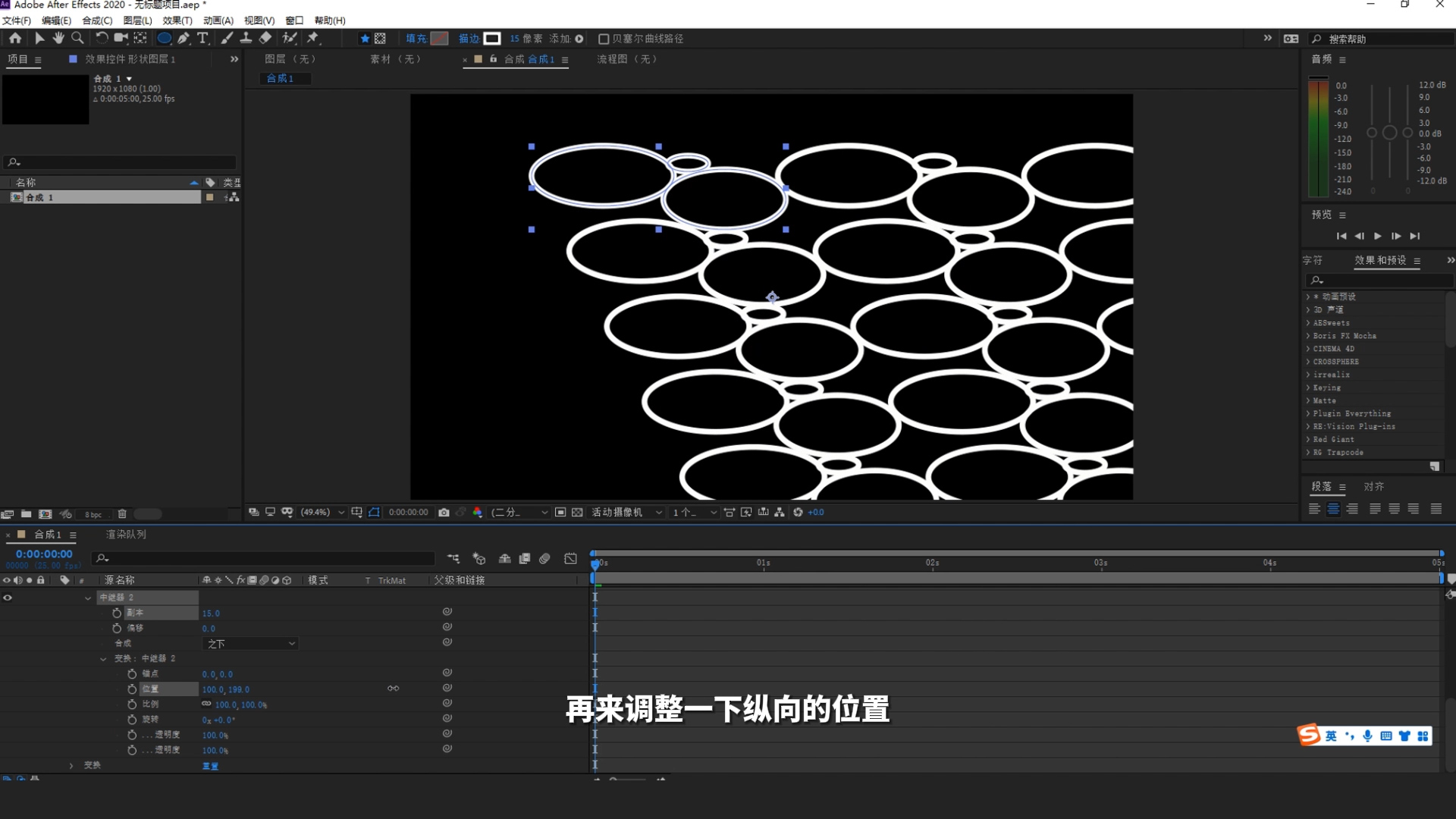Image resolution: width=1456 pixels, height=819 pixels.
Task: Open the composition zoom level dropdown
Action: point(322,512)
